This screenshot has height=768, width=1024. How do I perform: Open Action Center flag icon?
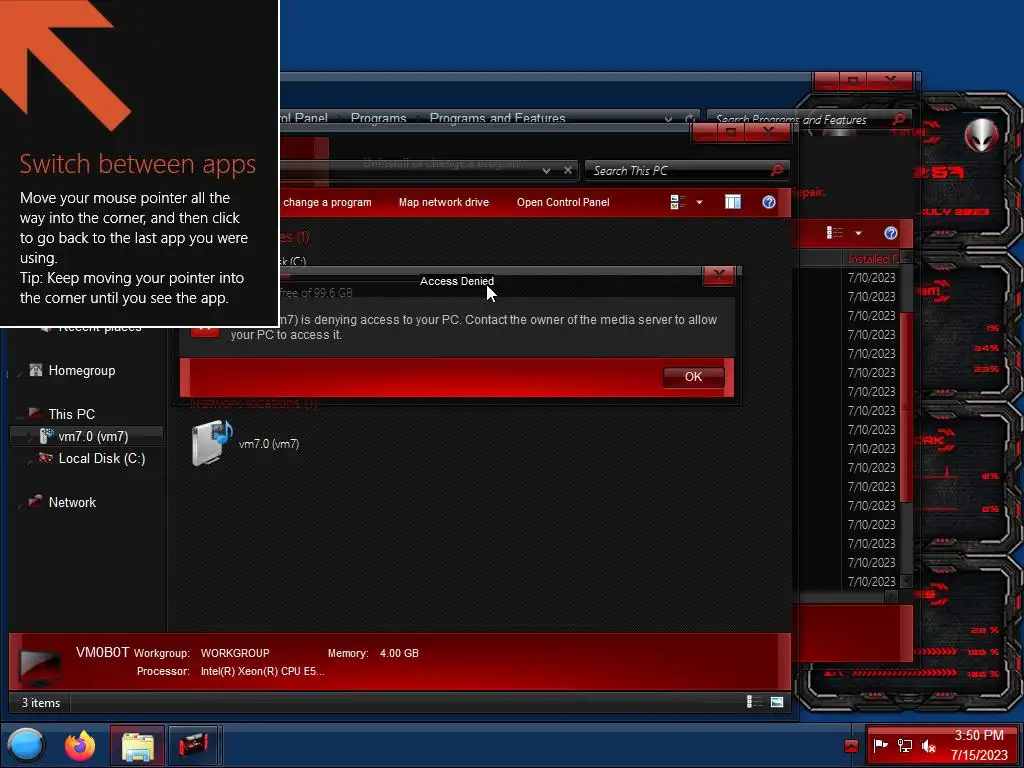881,745
